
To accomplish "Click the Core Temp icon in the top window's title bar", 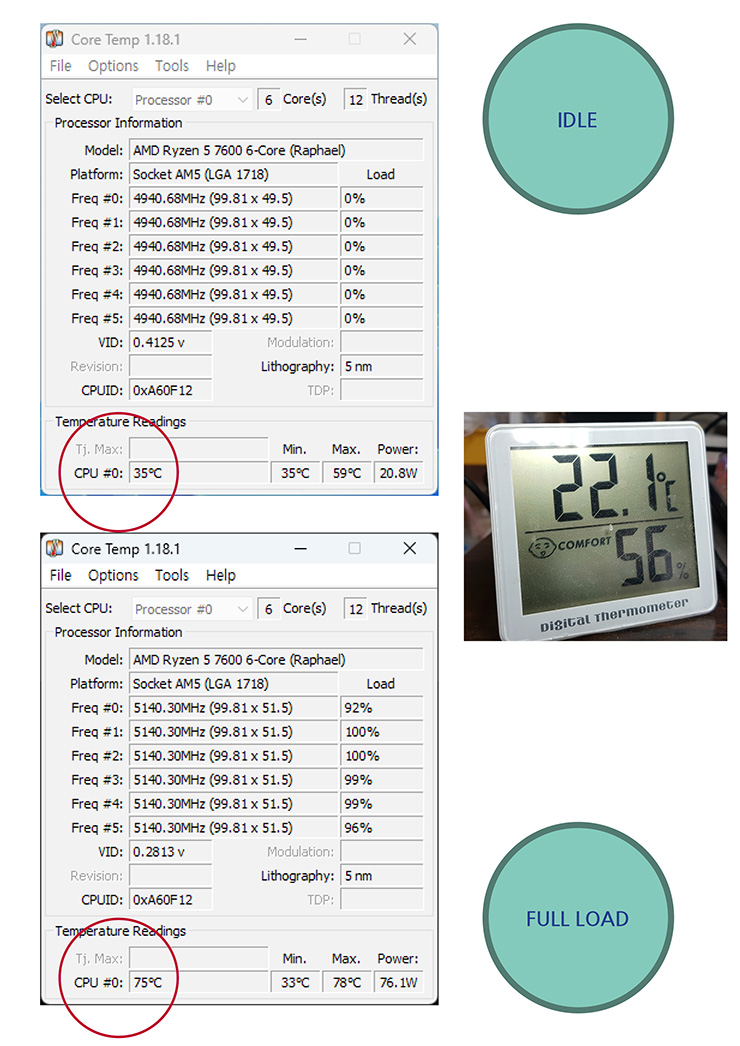I will pos(56,39).
